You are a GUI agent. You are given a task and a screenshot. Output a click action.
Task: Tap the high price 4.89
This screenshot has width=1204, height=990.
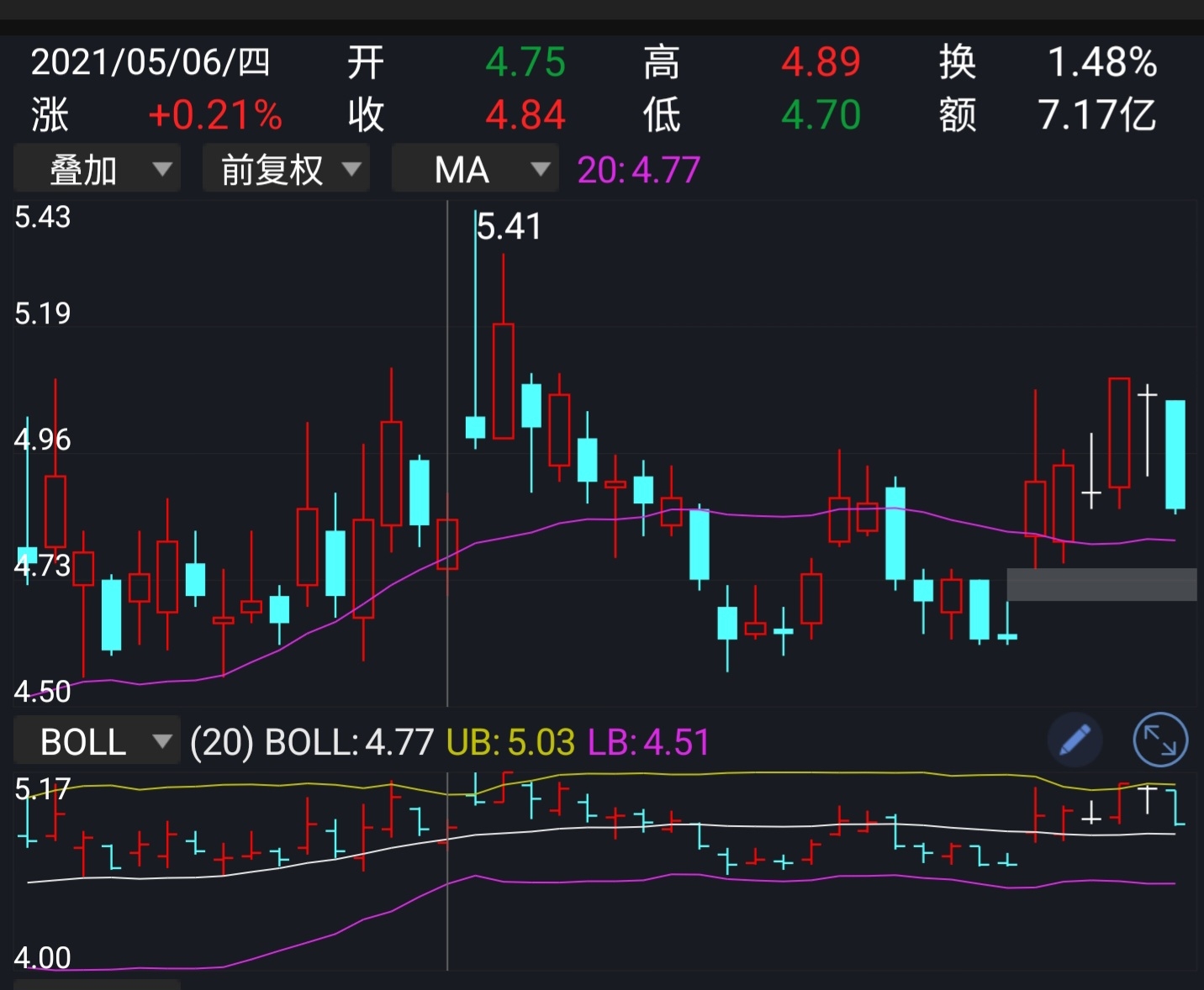(821, 63)
